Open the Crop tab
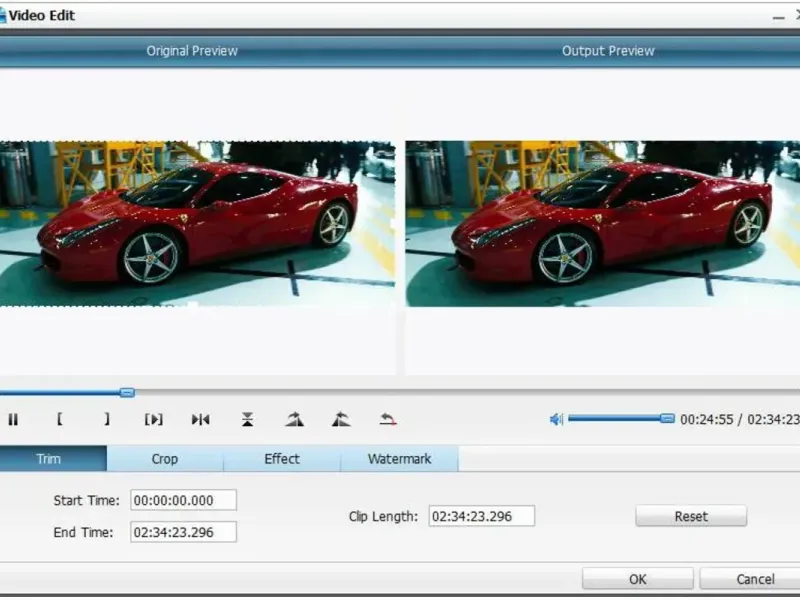800x600 pixels. pos(165,459)
